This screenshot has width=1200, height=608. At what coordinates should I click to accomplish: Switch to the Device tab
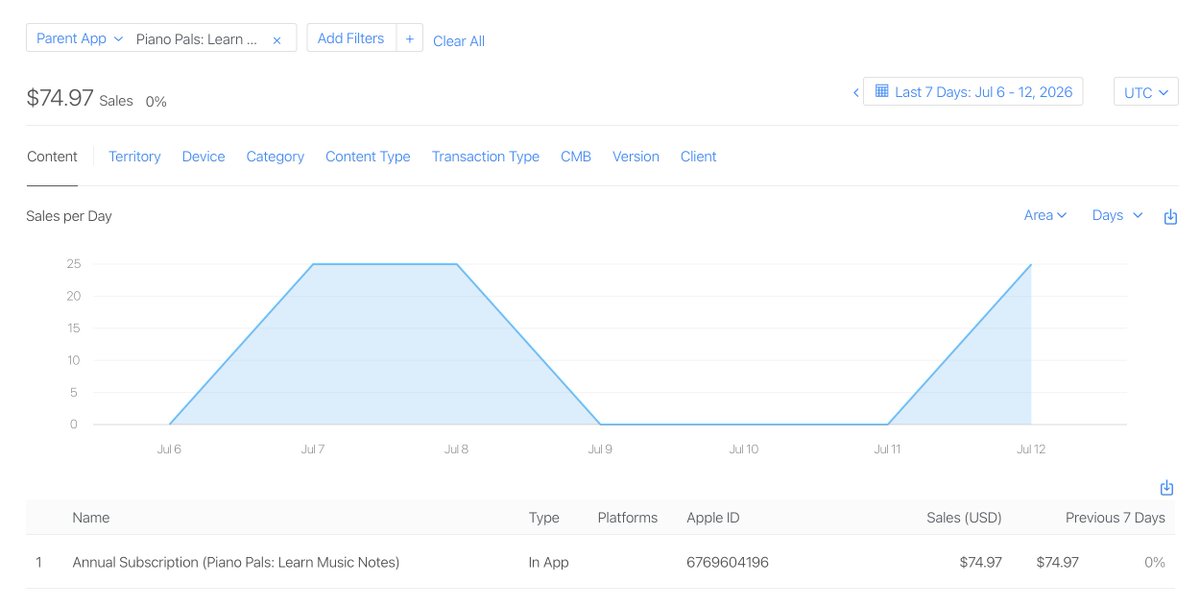tap(203, 156)
